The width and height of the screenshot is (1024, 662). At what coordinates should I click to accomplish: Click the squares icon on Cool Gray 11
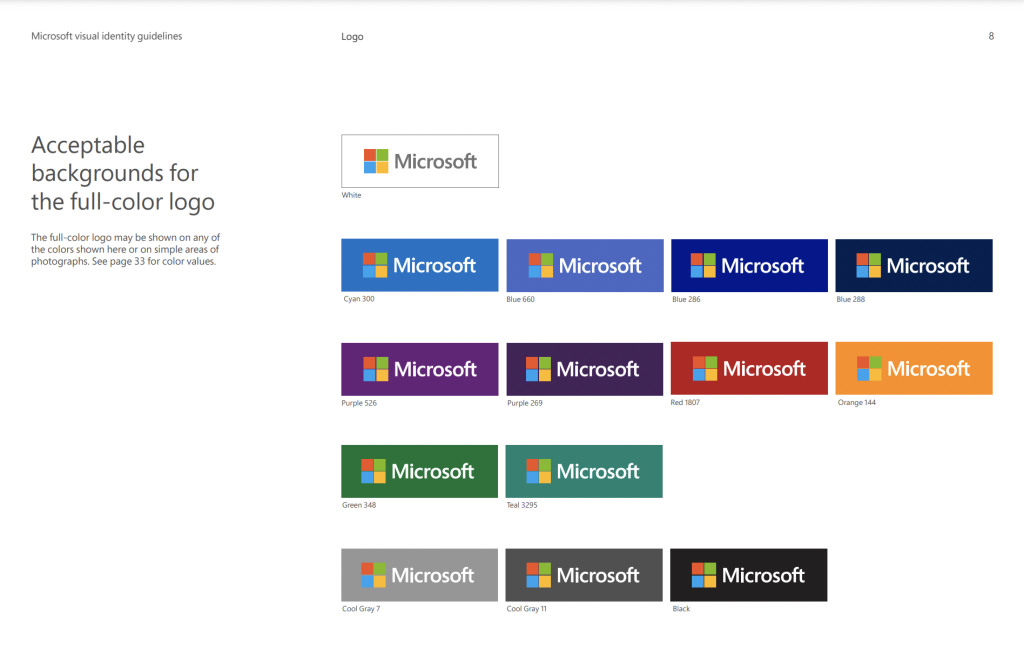tap(539, 575)
